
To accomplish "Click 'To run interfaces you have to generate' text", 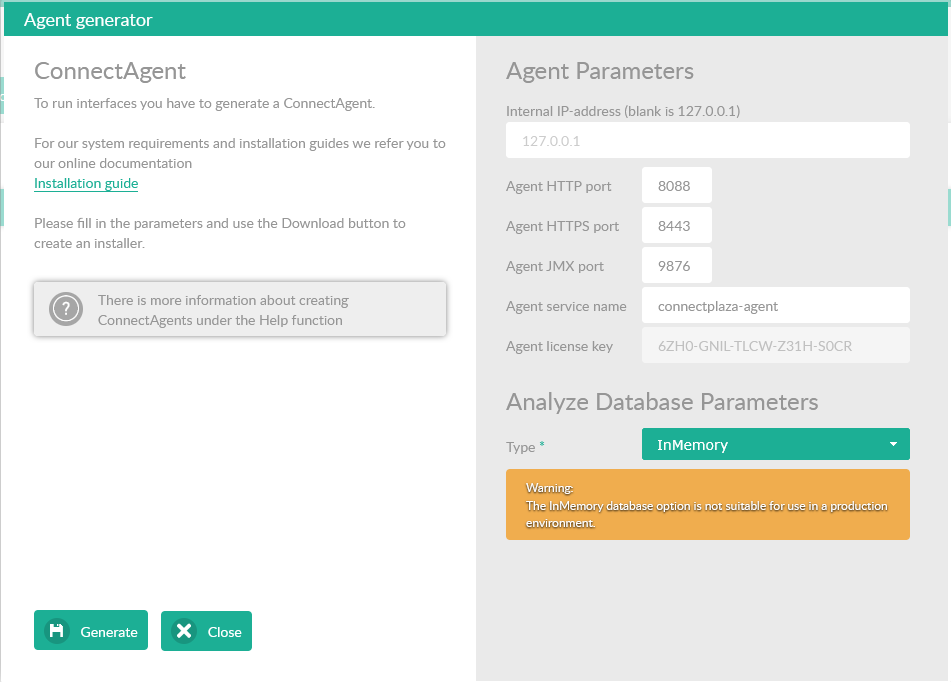I will tap(204, 103).
